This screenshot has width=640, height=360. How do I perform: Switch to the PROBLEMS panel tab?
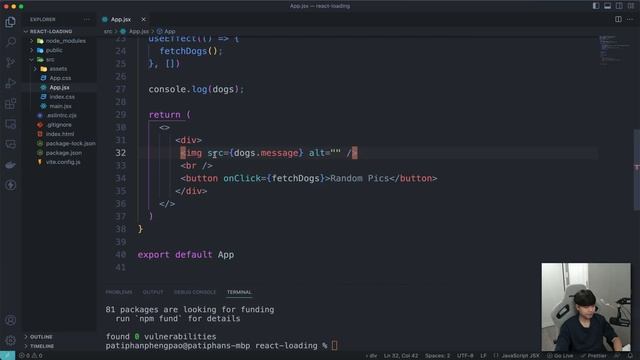click(119, 292)
